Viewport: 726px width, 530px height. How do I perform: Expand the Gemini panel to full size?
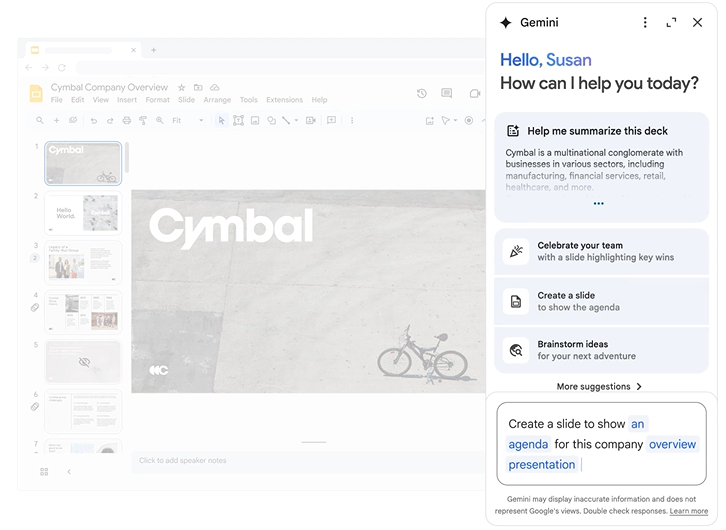(671, 22)
